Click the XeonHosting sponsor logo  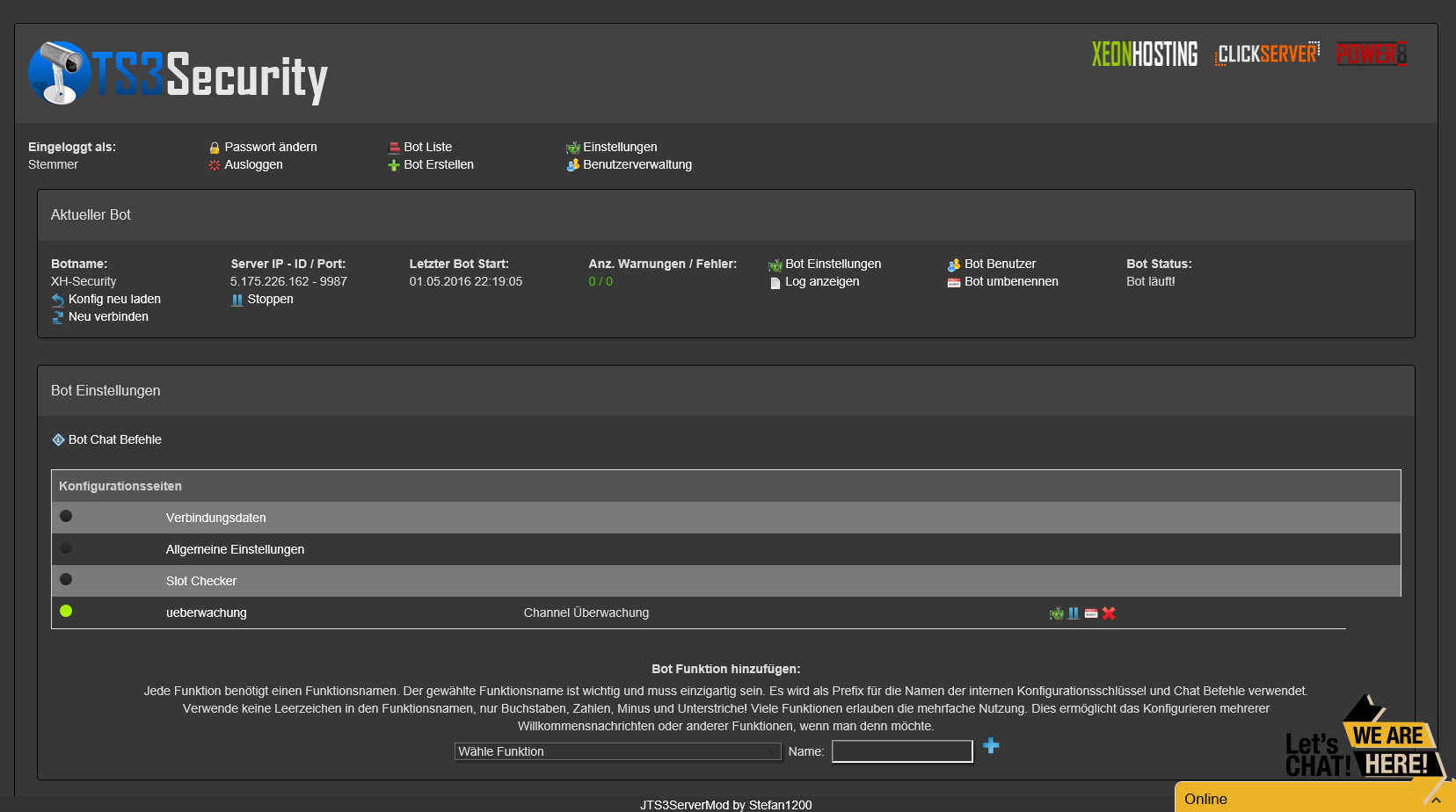point(1144,54)
